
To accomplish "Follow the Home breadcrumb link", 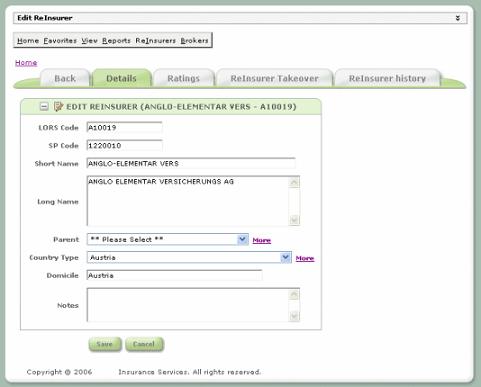I will [x=26, y=63].
